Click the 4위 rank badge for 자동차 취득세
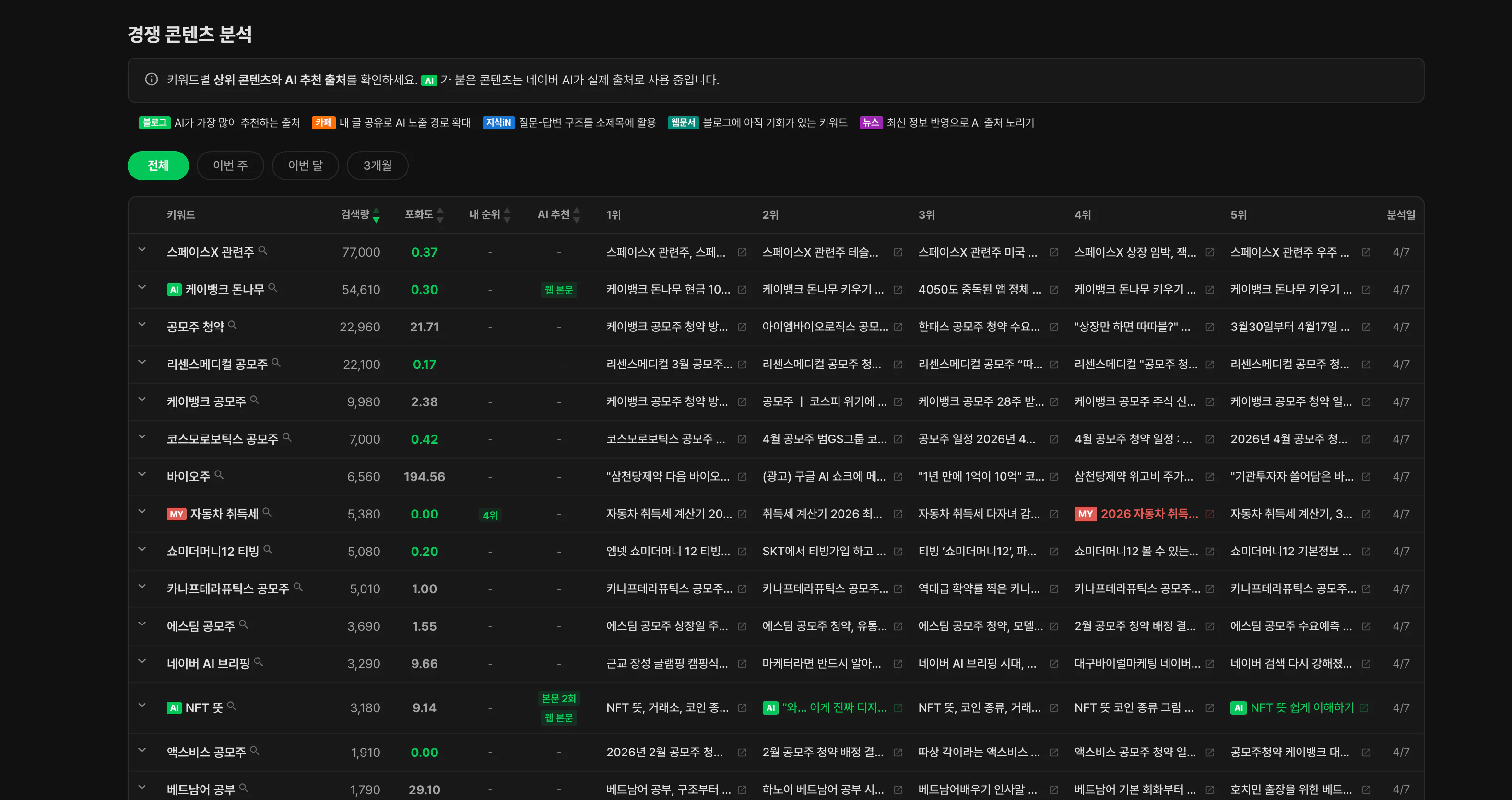The width and height of the screenshot is (1512, 800). pyautogui.click(x=490, y=515)
